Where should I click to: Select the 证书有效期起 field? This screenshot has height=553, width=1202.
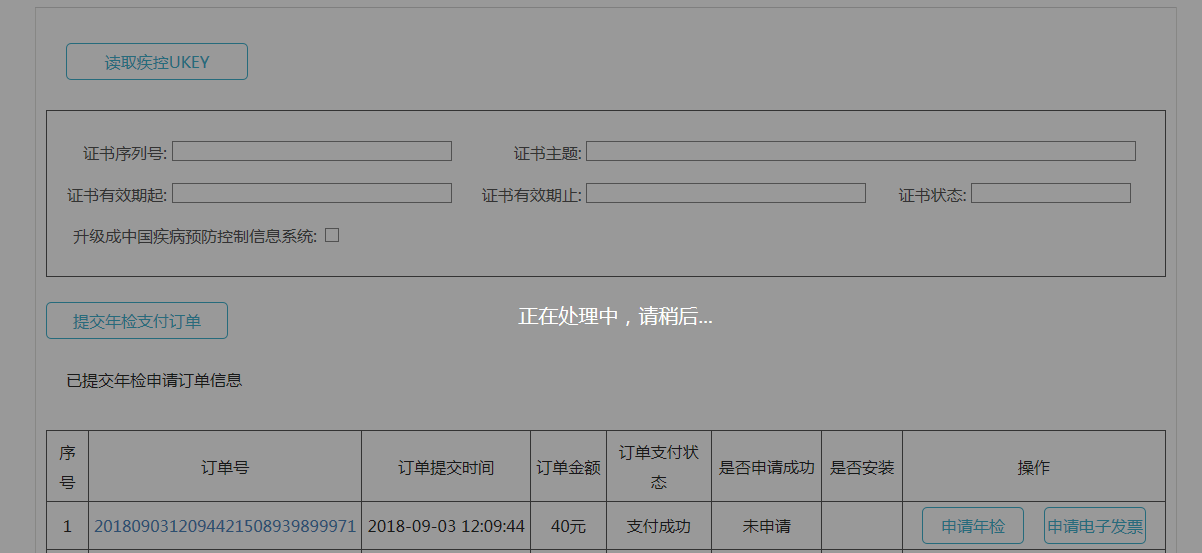(x=312, y=193)
